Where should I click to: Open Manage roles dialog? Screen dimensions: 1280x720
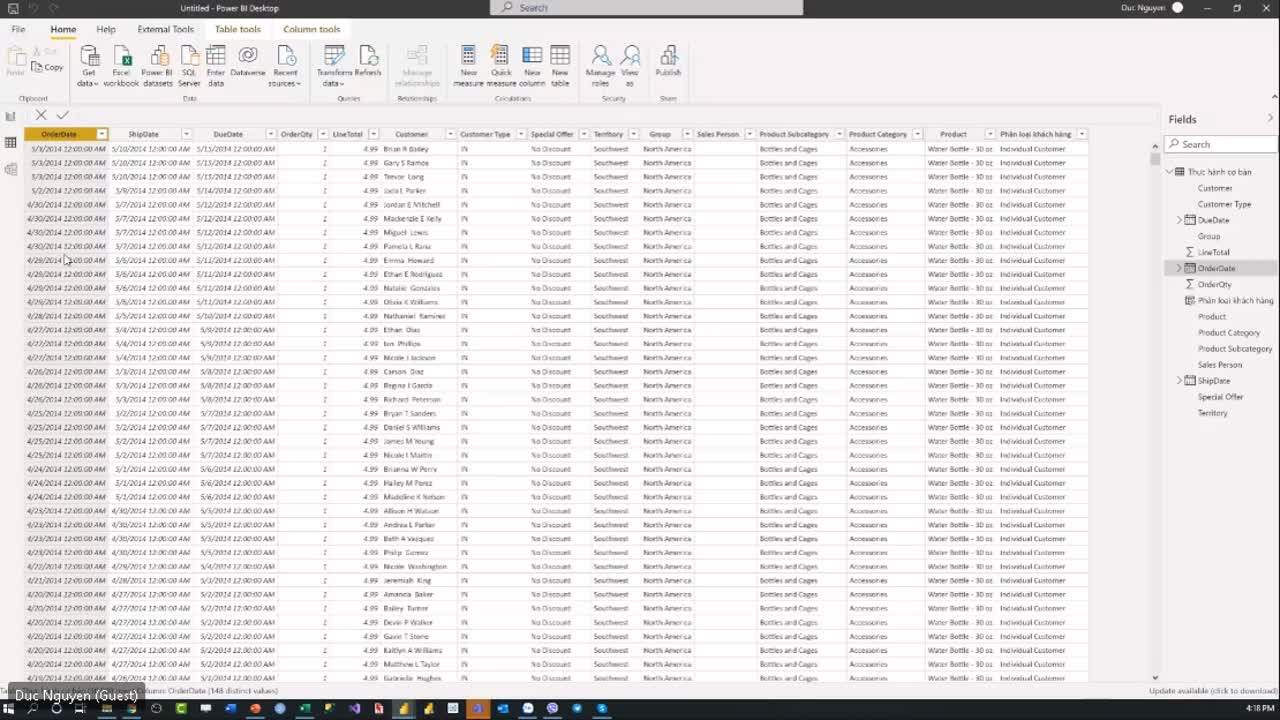tap(600, 66)
